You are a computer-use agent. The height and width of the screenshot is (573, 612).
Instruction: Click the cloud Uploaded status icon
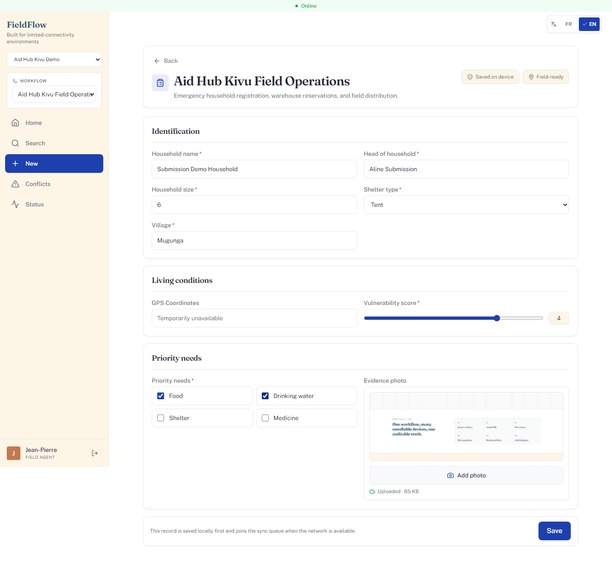point(372,491)
